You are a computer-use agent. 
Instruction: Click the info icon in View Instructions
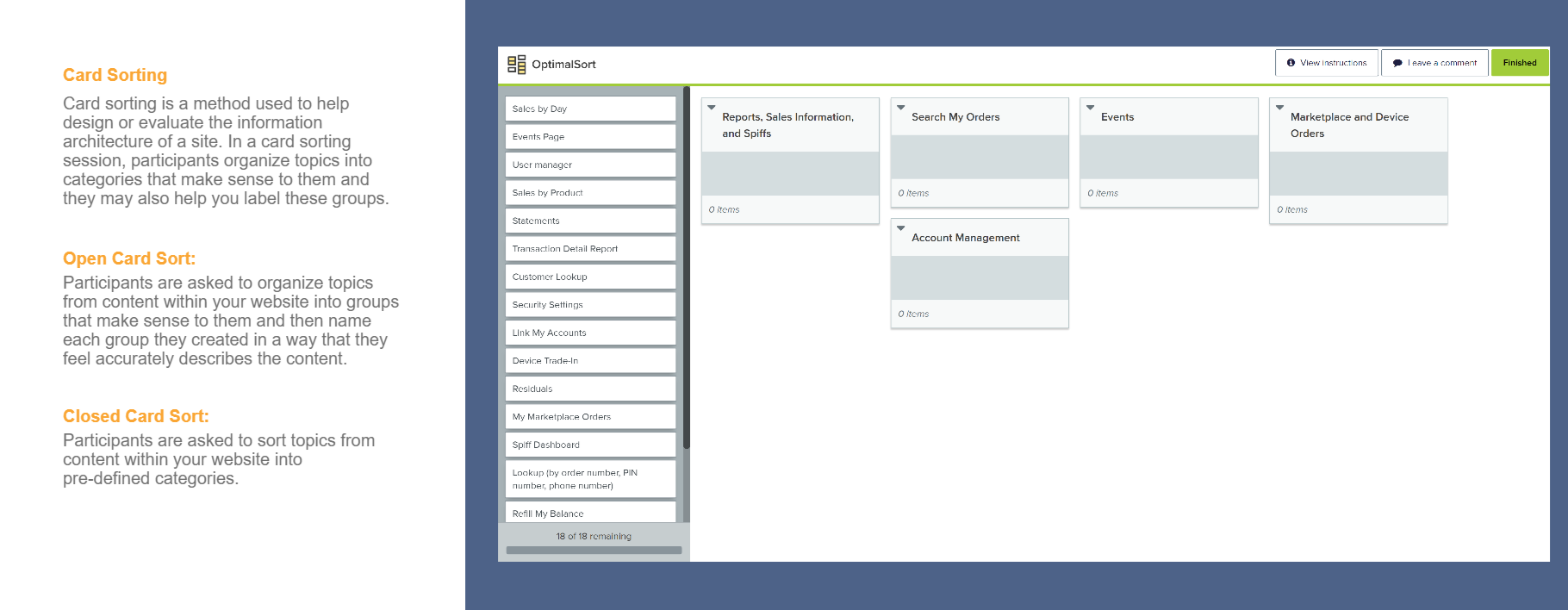[x=1291, y=63]
